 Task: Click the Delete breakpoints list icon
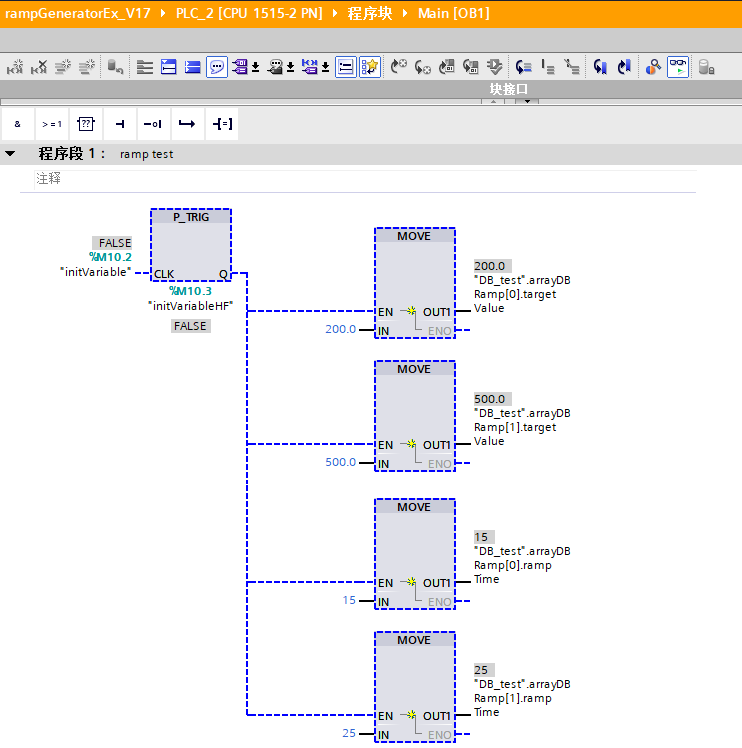tap(572, 67)
